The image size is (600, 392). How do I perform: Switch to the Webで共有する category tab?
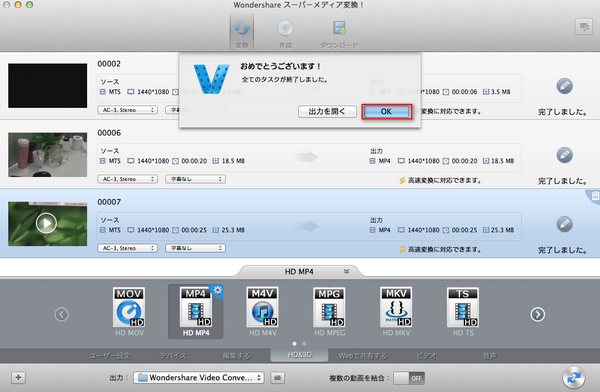click(363, 356)
